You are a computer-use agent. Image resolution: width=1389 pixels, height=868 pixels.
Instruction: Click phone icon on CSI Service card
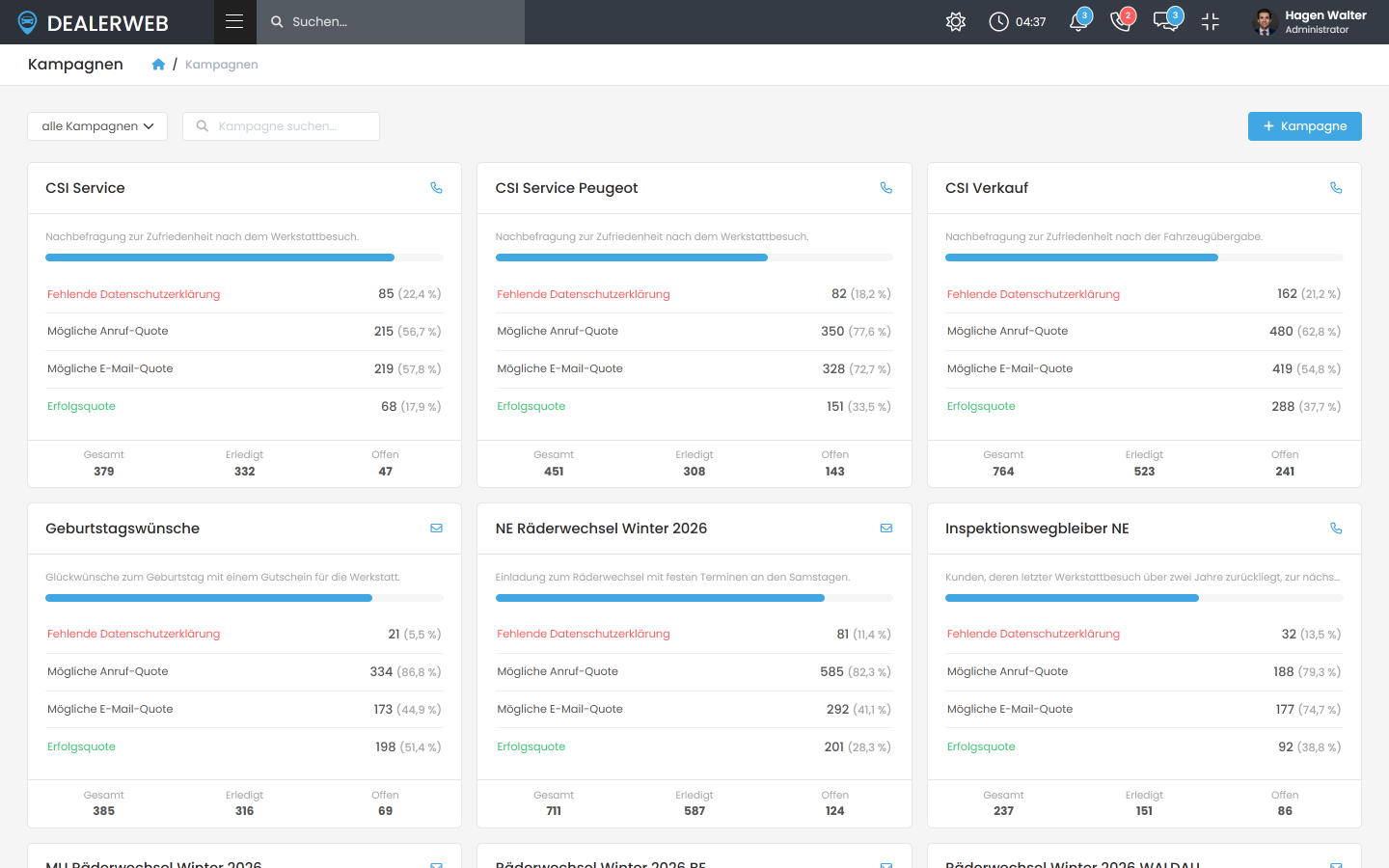[x=436, y=188]
